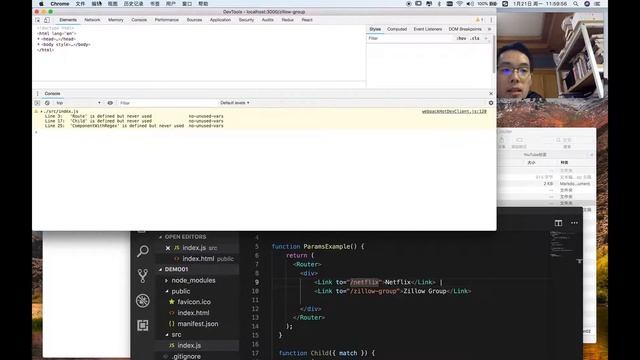Close index.js in open editors

[168, 248]
